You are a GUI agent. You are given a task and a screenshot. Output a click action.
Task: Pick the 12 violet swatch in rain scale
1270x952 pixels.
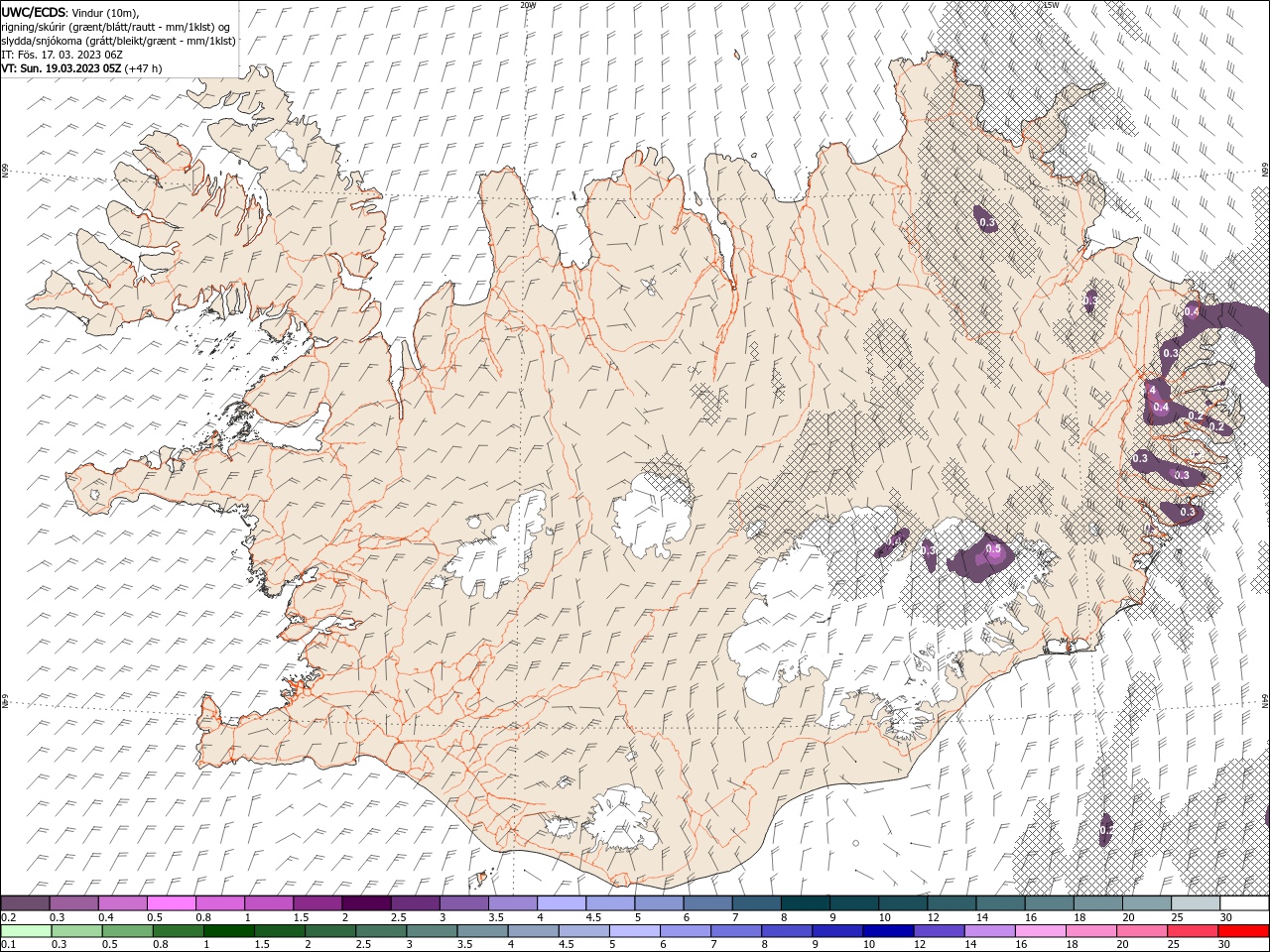point(938,931)
